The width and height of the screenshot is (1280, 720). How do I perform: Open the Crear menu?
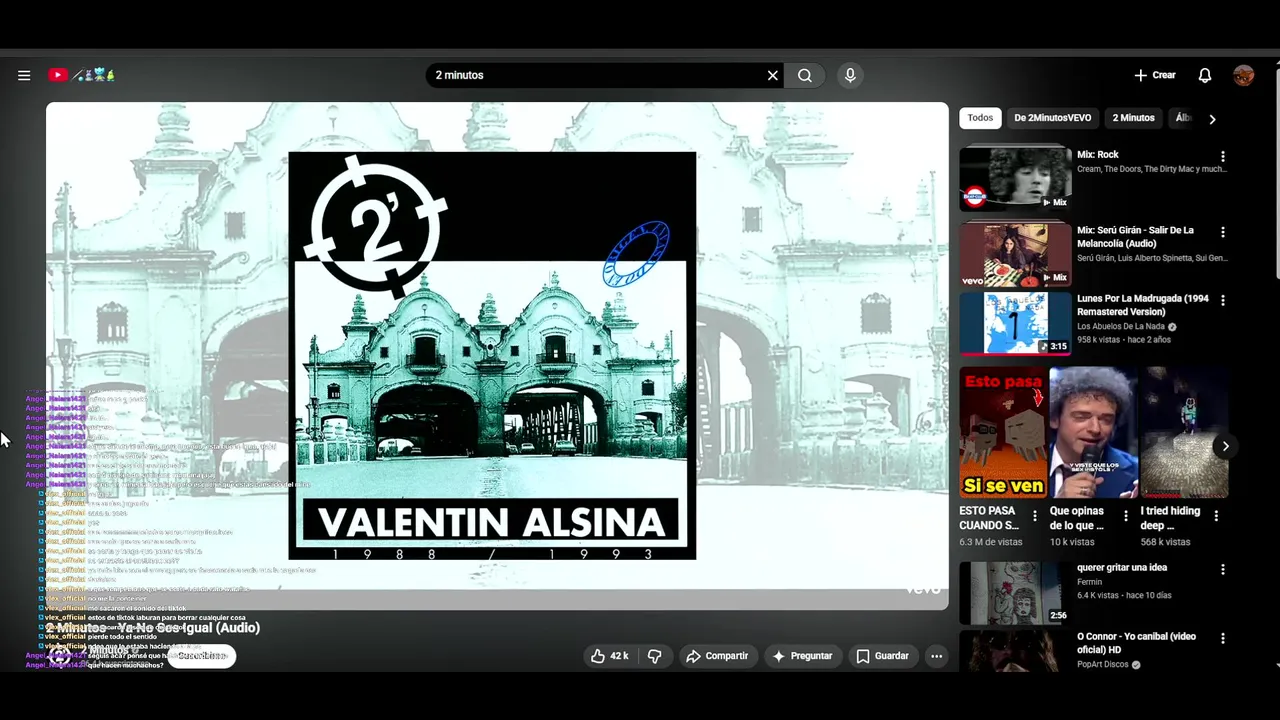(x=1155, y=75)
